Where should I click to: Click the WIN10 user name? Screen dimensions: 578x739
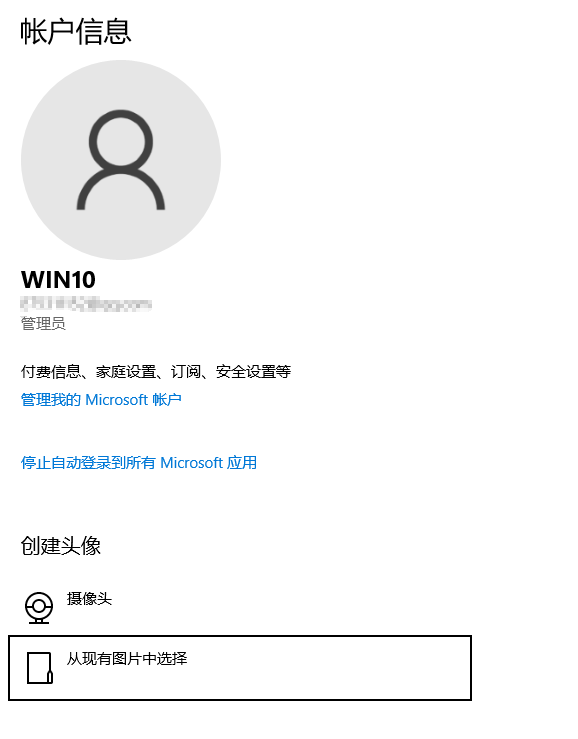[x=58, y=280]
